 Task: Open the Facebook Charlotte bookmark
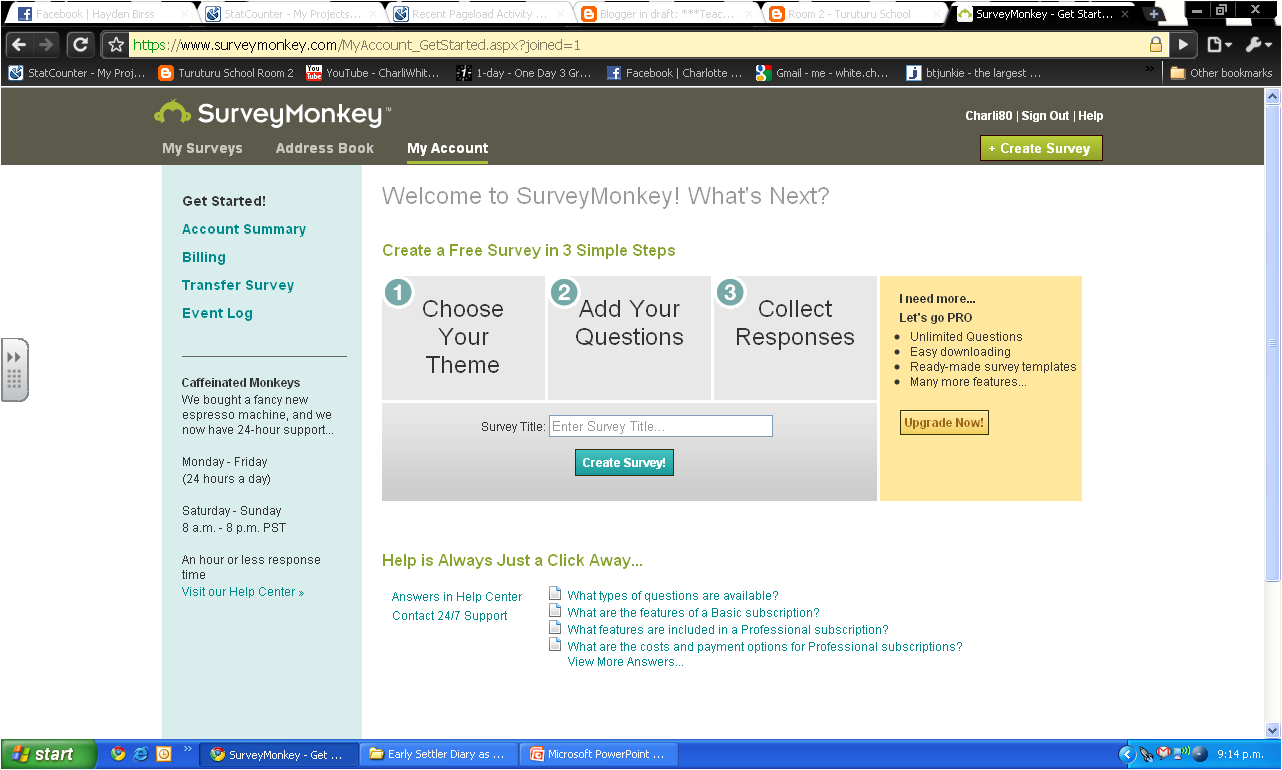pos(674,73)
